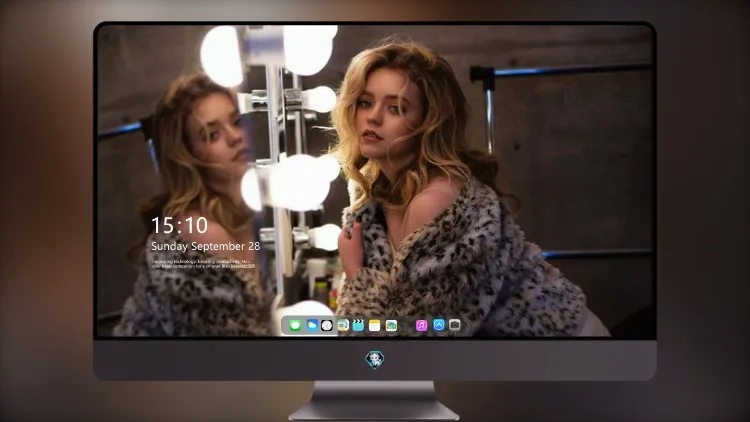Image resolution: width=750 pixels, height=422 pixels.
Task: Open the blue App Store icon
Action: click(x=439, y=325)
